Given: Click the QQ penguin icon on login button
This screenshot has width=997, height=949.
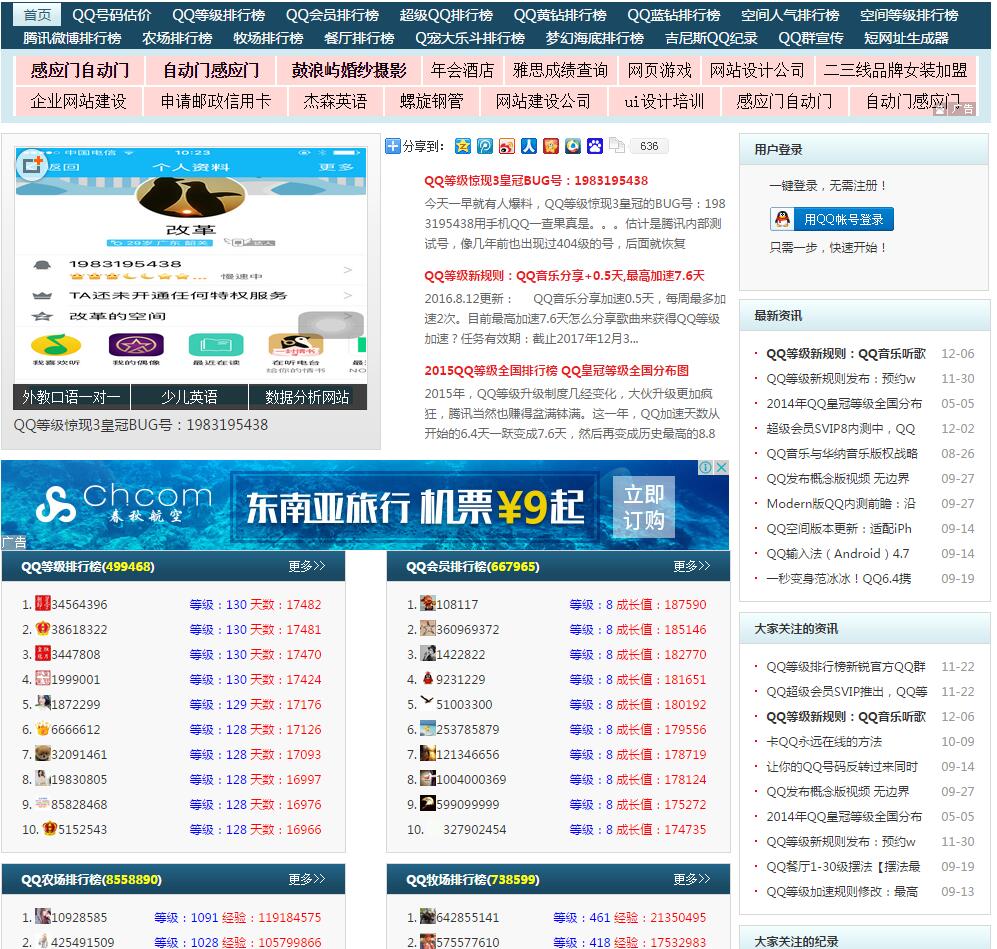Looking at the screenshot, I should point(783,219).
